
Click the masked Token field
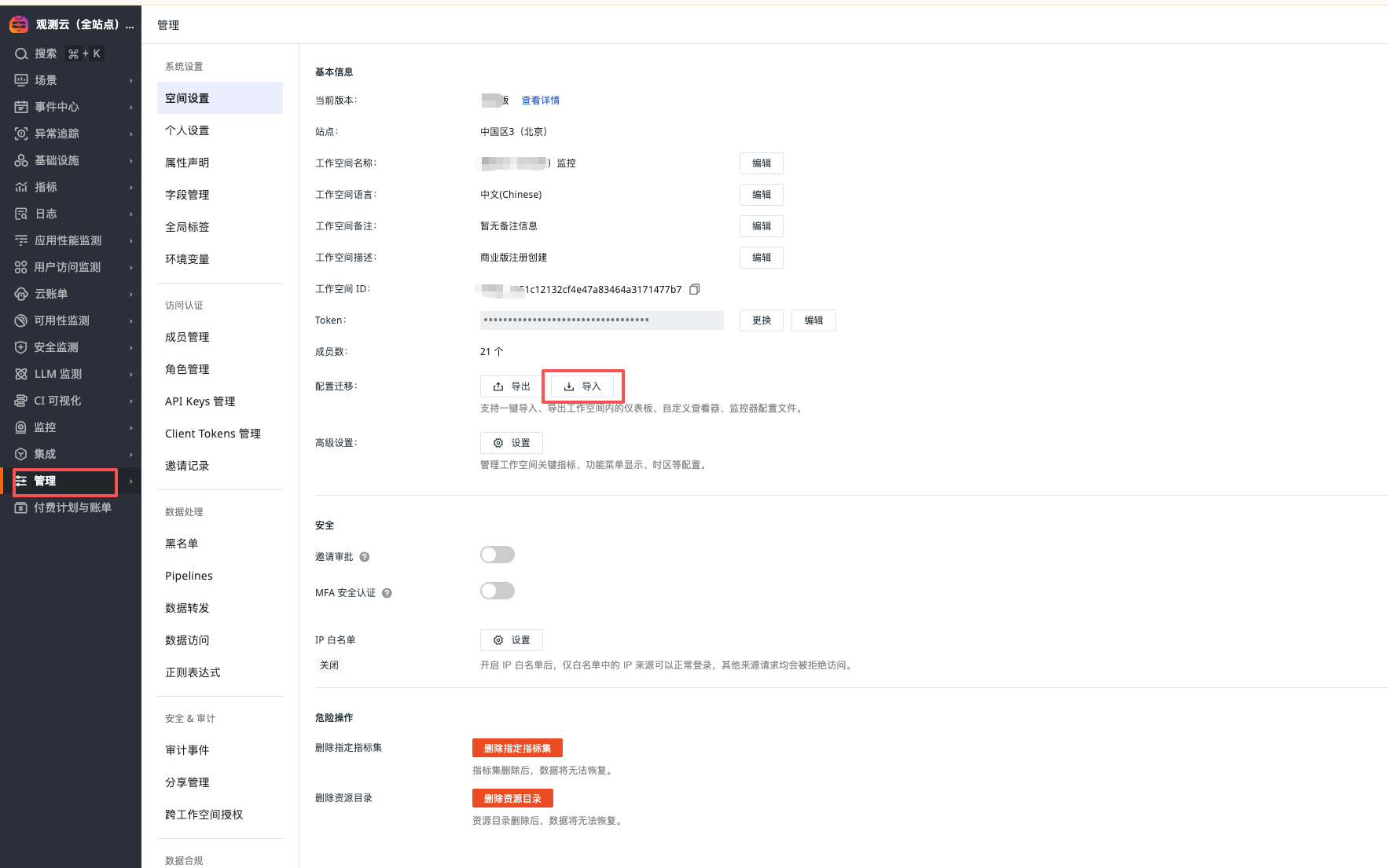click(x=601, y=320)
